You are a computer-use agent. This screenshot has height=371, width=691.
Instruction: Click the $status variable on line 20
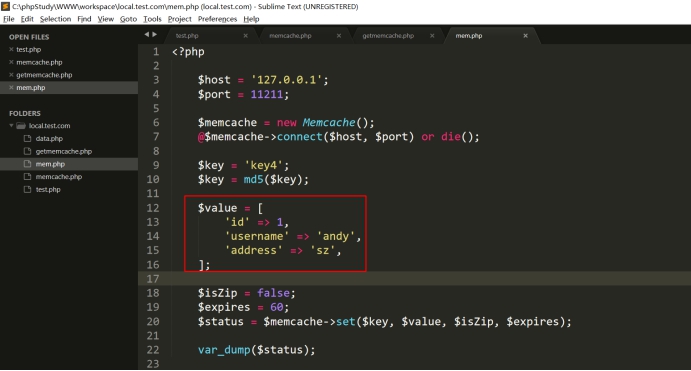point(220,322)
